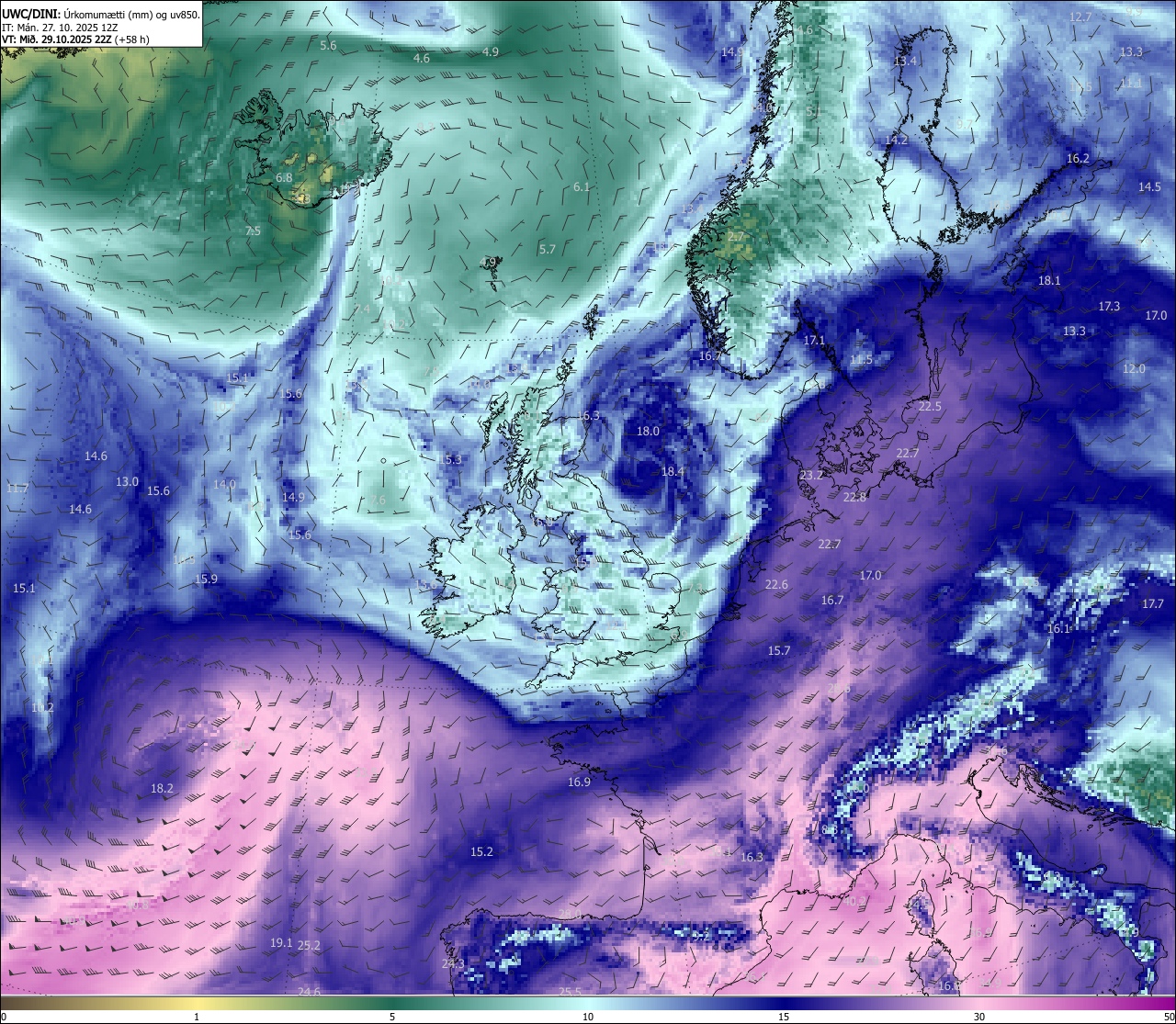Click the 11.7 value label

point(17,489)
